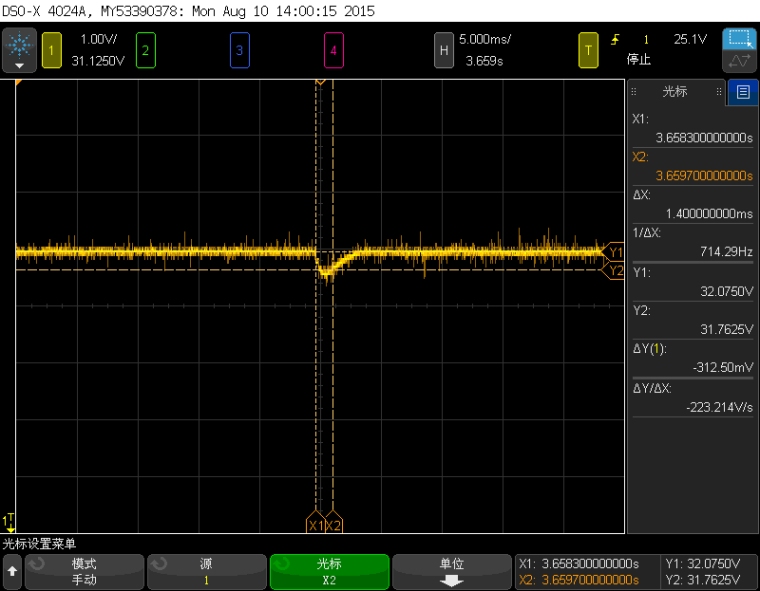
Task: Click the yellow trigger T badge
Action: [x=589, y=48]
